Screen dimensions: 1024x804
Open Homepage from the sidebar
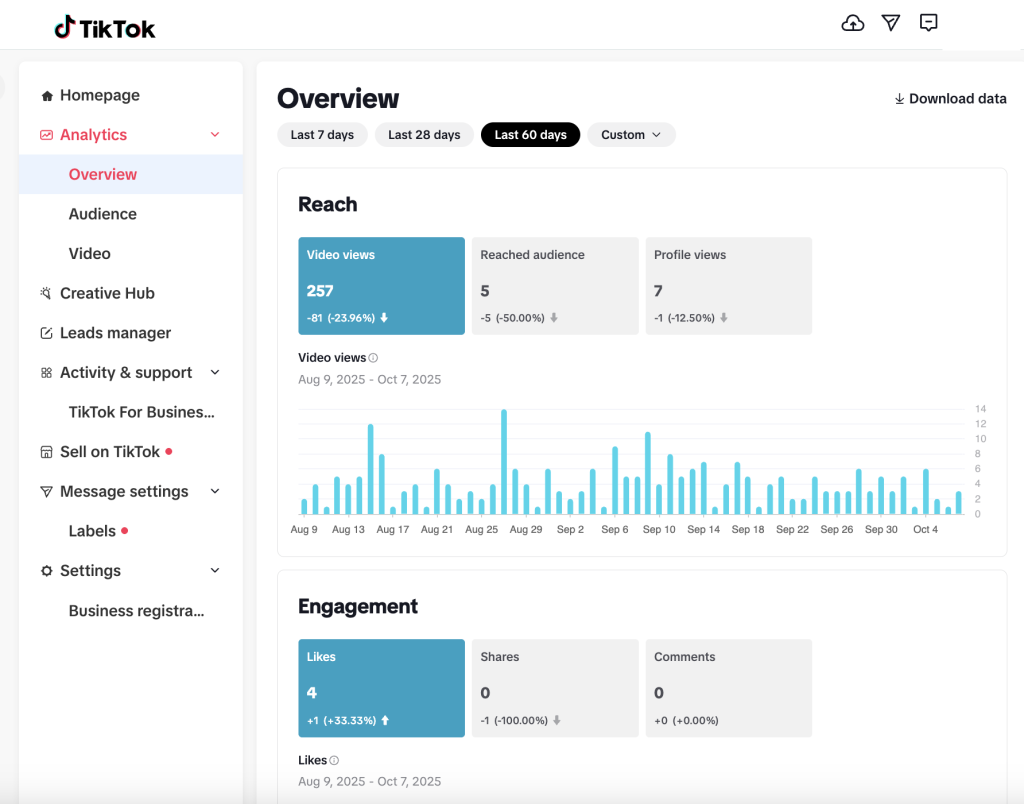pyautogui.click(x=99, y=96)
